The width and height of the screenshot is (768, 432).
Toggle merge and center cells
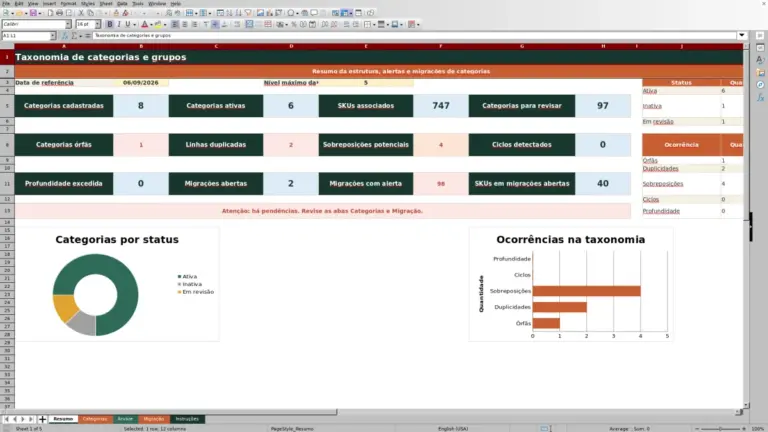point(249,24)
